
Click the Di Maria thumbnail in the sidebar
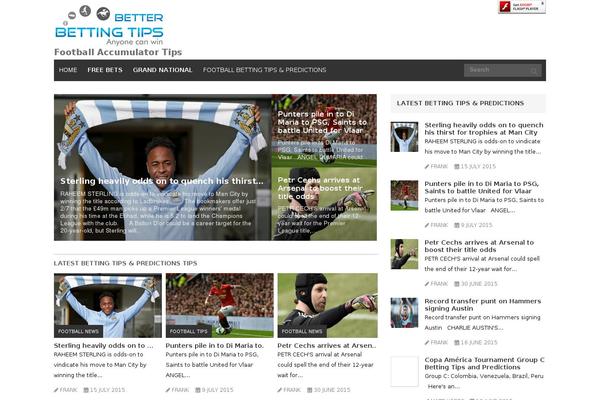[x=404, y=195]
